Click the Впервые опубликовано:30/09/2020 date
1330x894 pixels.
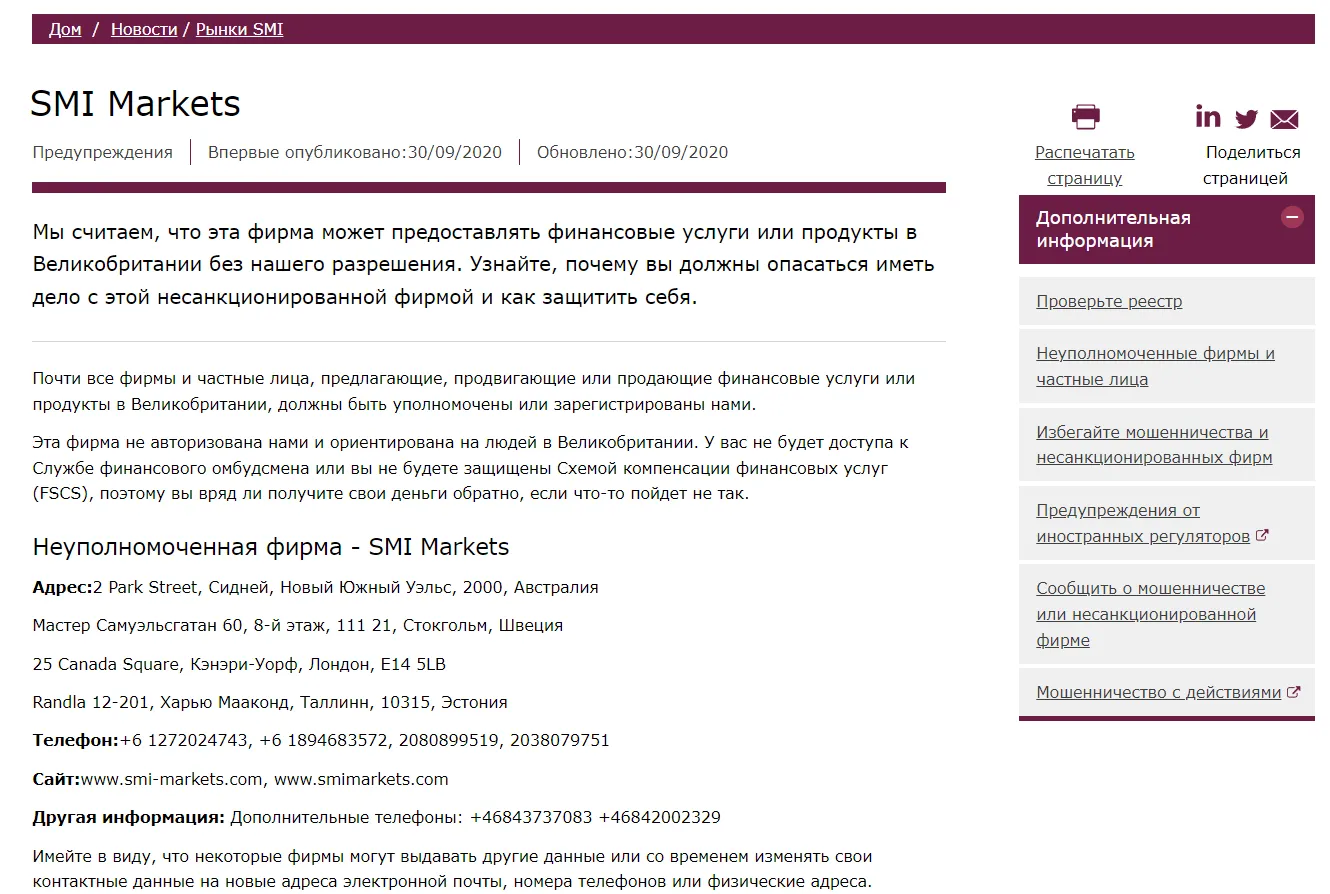click(355, 152)
